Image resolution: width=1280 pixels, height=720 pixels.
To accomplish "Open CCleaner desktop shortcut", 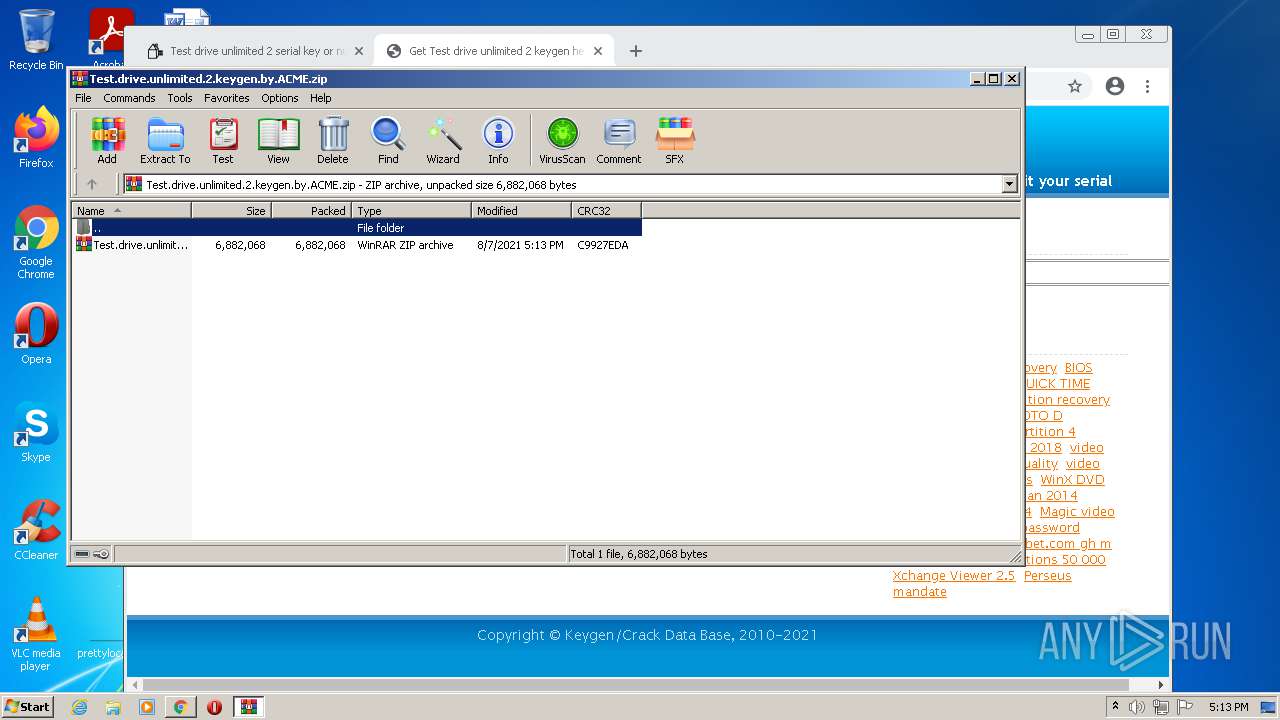I will (x=36, y=530).
